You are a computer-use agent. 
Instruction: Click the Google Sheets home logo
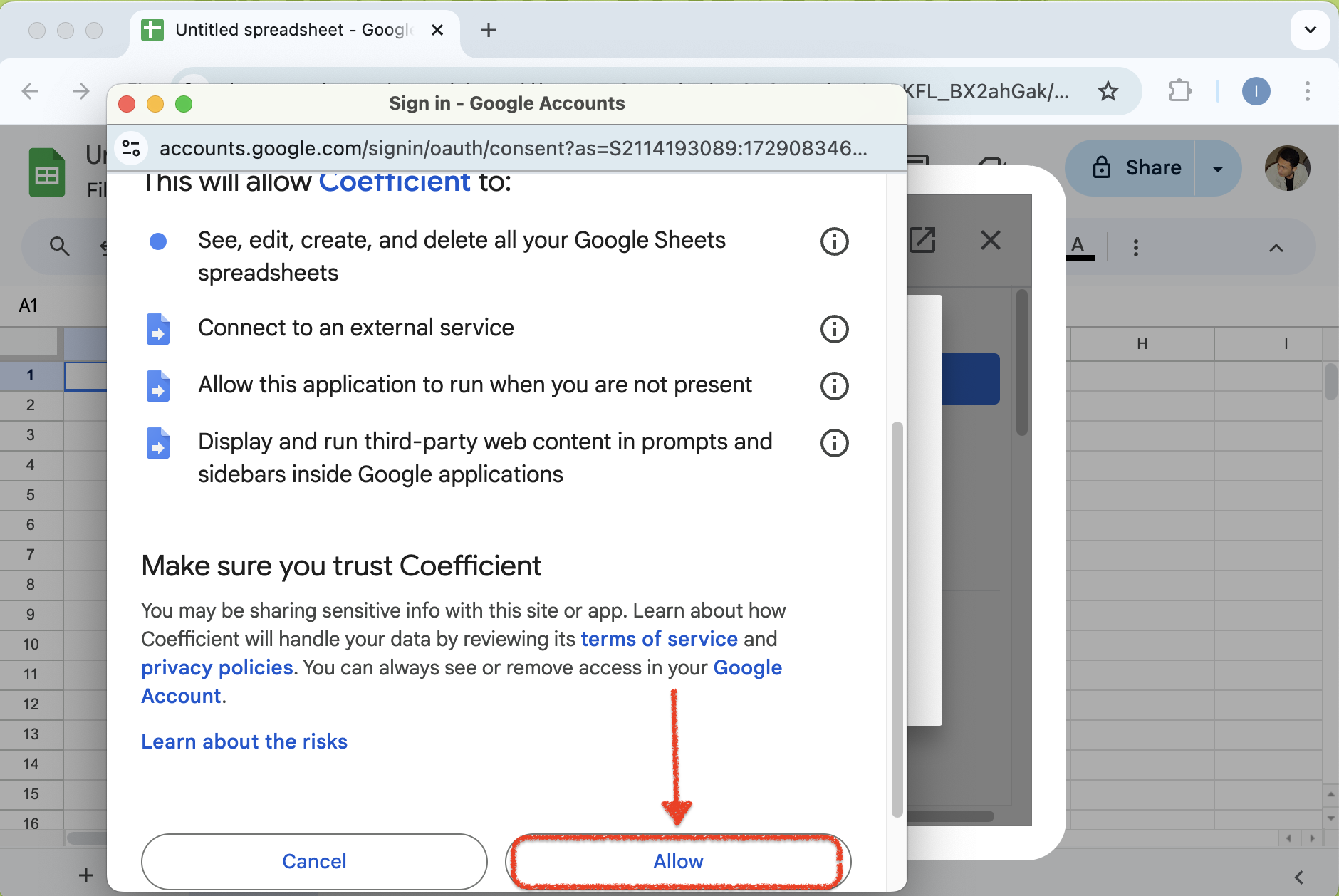(x=47, y=172)
